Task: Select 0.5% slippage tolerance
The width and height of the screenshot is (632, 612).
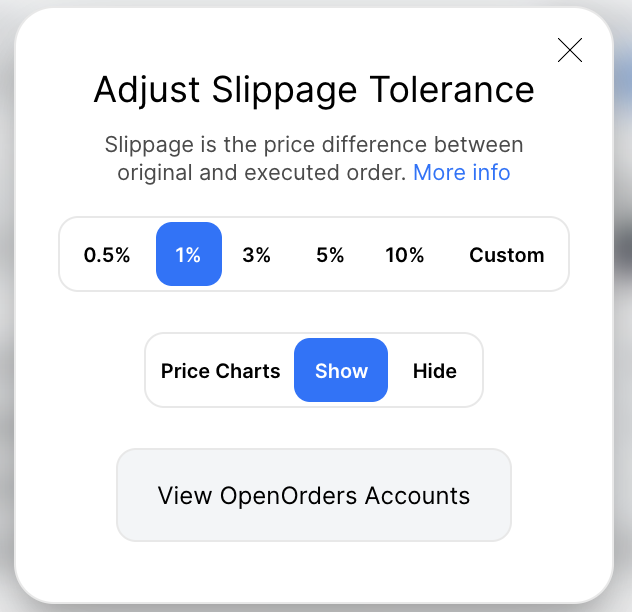Action: [107, 255]
